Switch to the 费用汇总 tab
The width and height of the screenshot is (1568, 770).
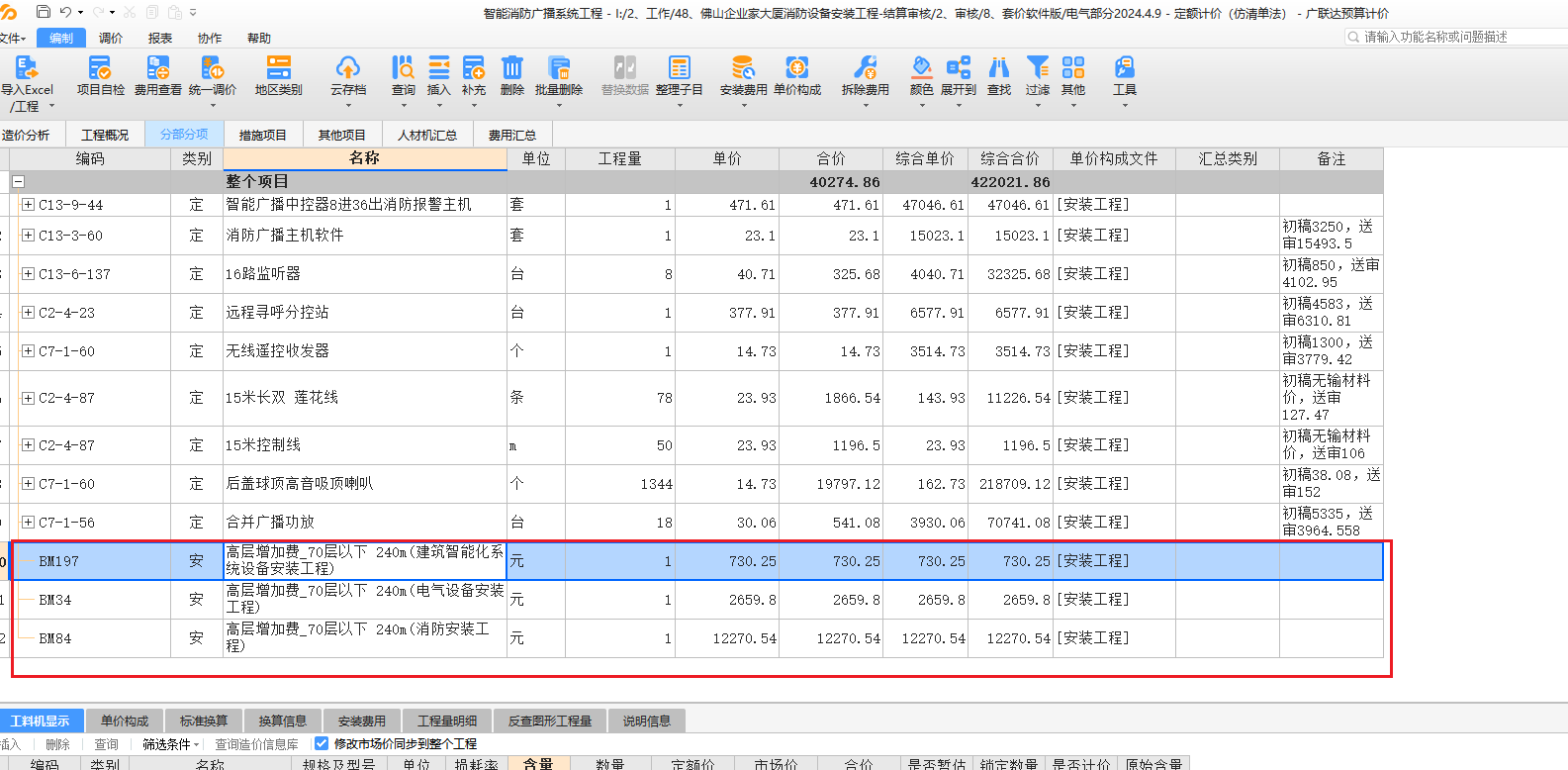(x=512, y=135)
